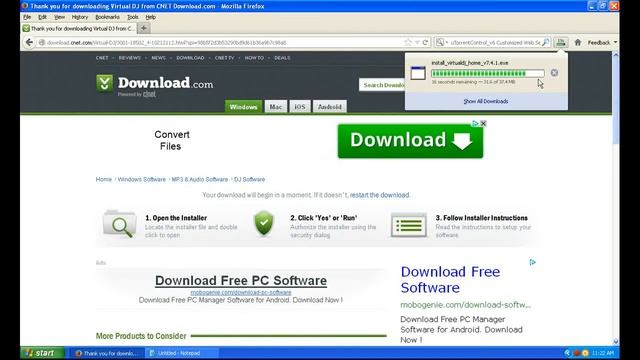The width and height of the screenshot is (640, 360).
Task: Go to Firefox home page icon
Action: [x=578, y=42]
